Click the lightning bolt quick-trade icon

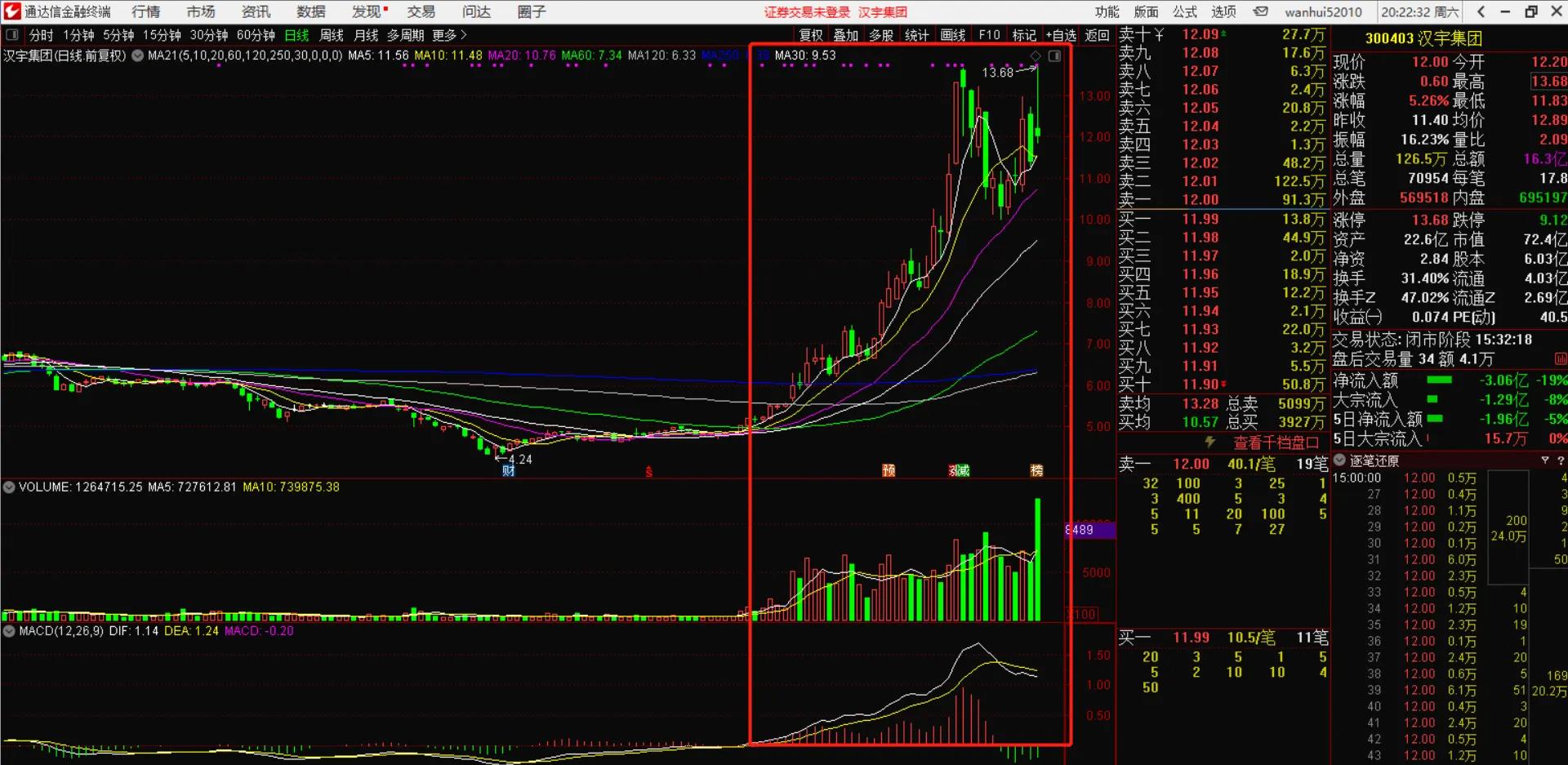[x=1209, y=442]
